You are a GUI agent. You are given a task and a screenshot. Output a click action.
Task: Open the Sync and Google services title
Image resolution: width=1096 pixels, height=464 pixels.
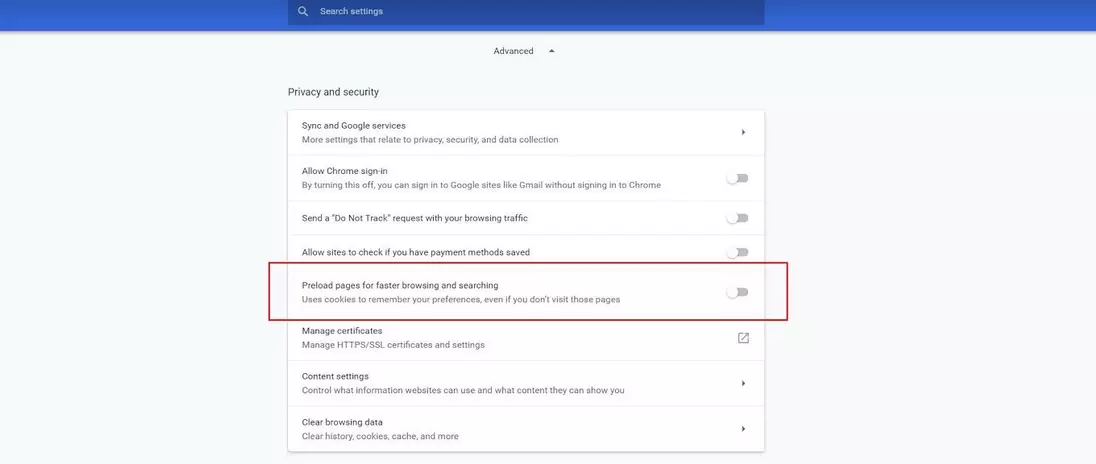[x=354, y=126]
